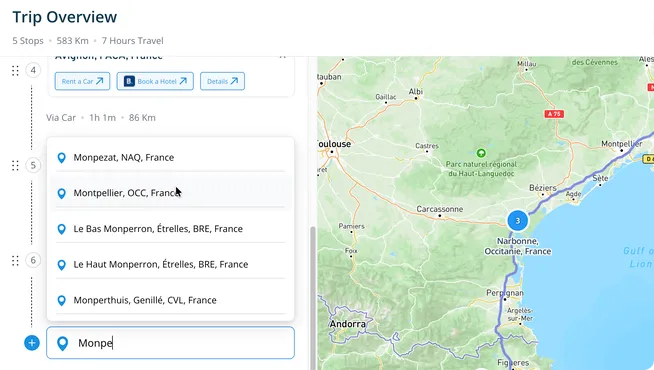
Task: Click the Pamiers label on the map
Action: 351,226
